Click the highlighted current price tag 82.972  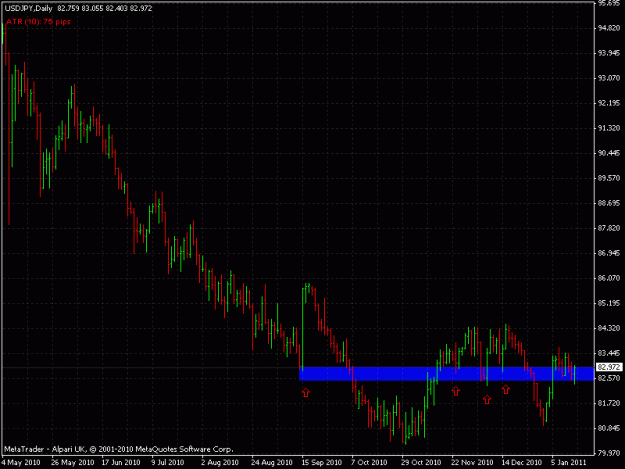[x=609, y=367]
